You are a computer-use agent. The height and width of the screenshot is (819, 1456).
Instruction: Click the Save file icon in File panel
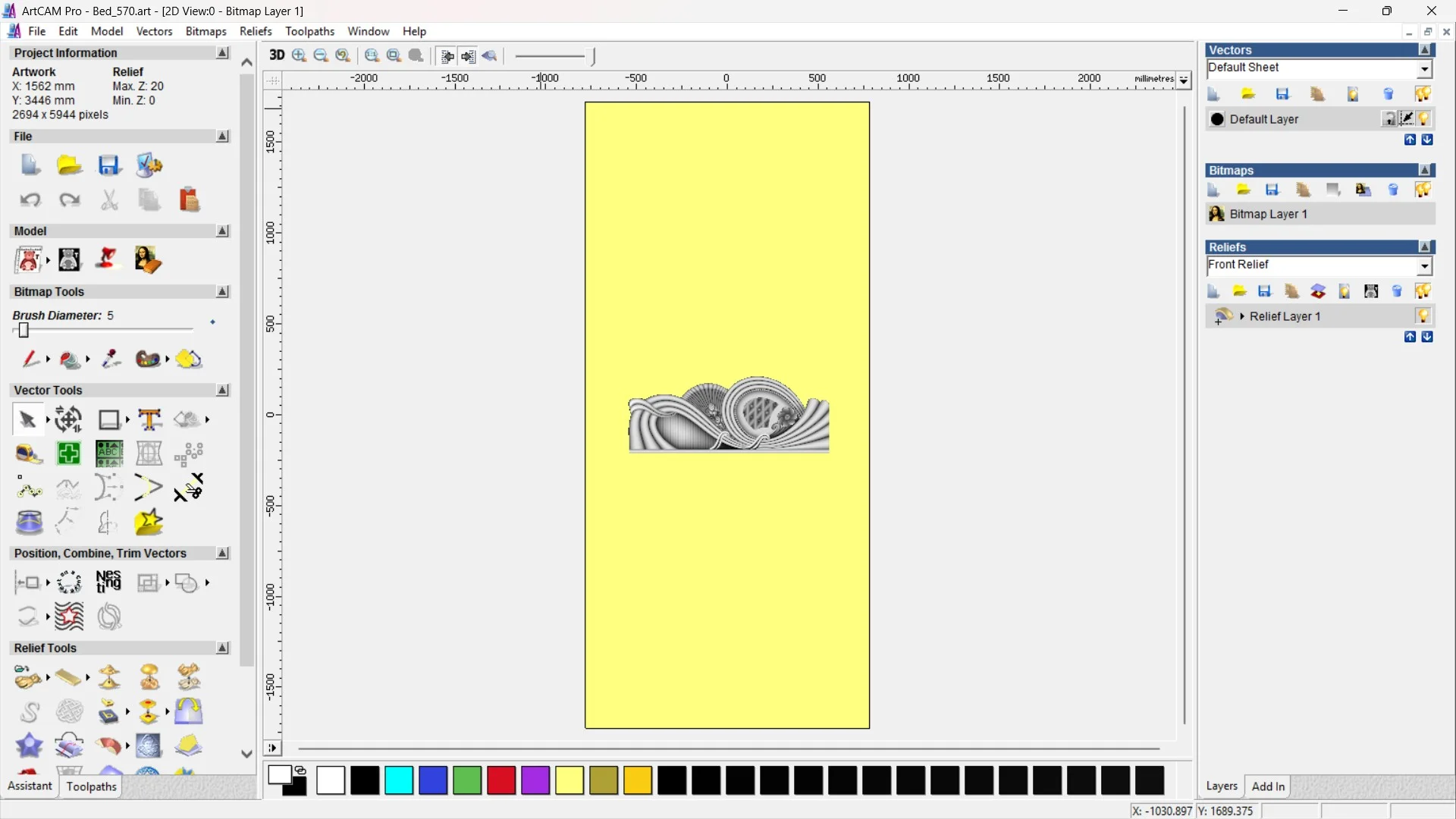pyautogui.click(x=109, y=165)
